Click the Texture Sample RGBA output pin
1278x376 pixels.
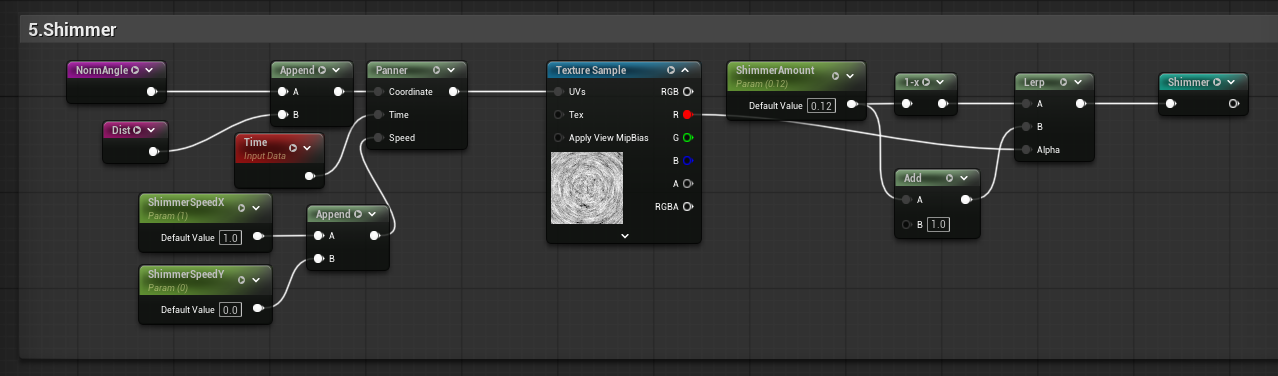point(688,207)
